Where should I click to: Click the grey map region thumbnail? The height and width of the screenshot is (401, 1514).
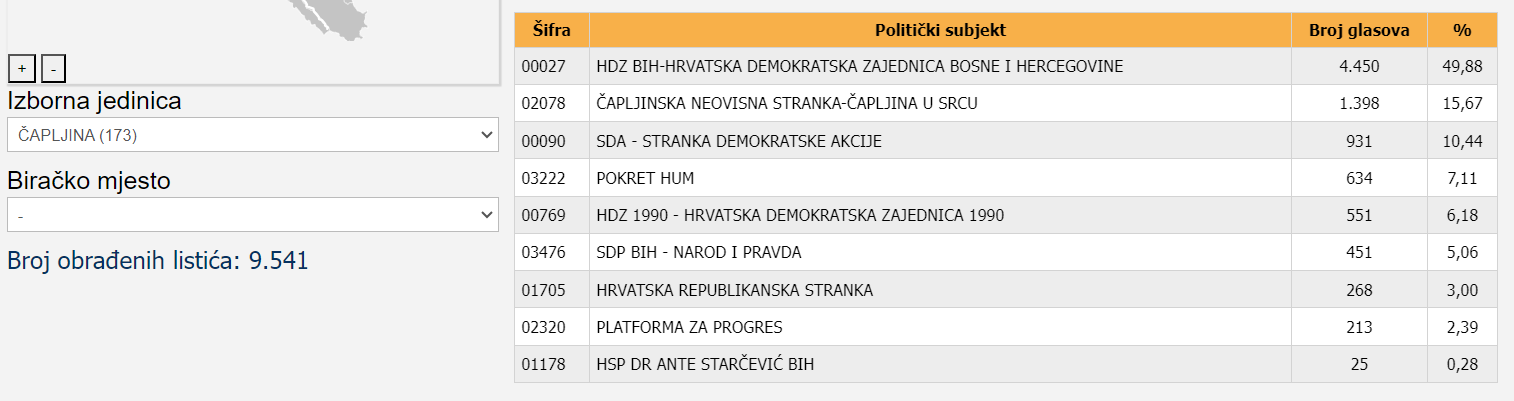pos(330,20)
